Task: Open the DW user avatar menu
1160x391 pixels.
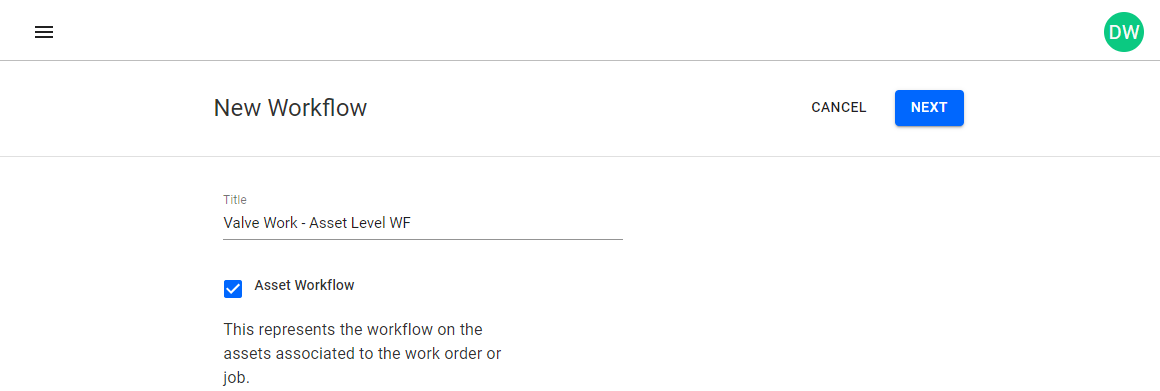Action: (1123, 33)
